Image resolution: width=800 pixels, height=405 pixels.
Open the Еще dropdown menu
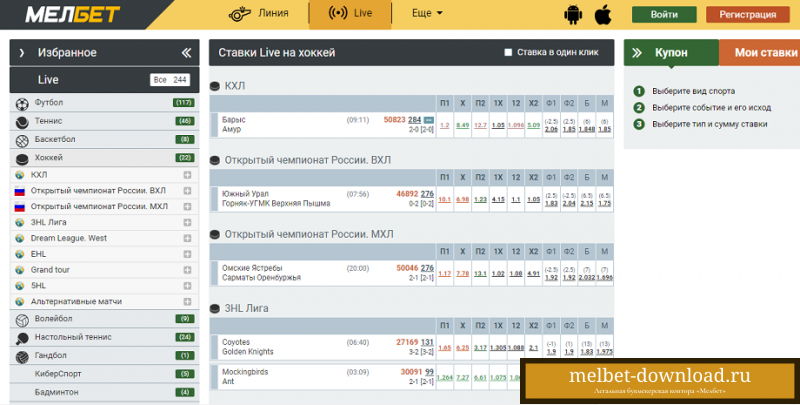(x=427, y=13)
